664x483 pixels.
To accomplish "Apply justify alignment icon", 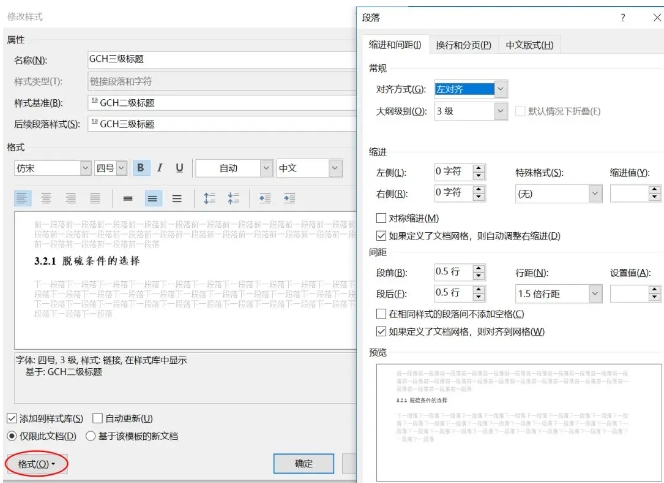I will [x=95, y=198].
